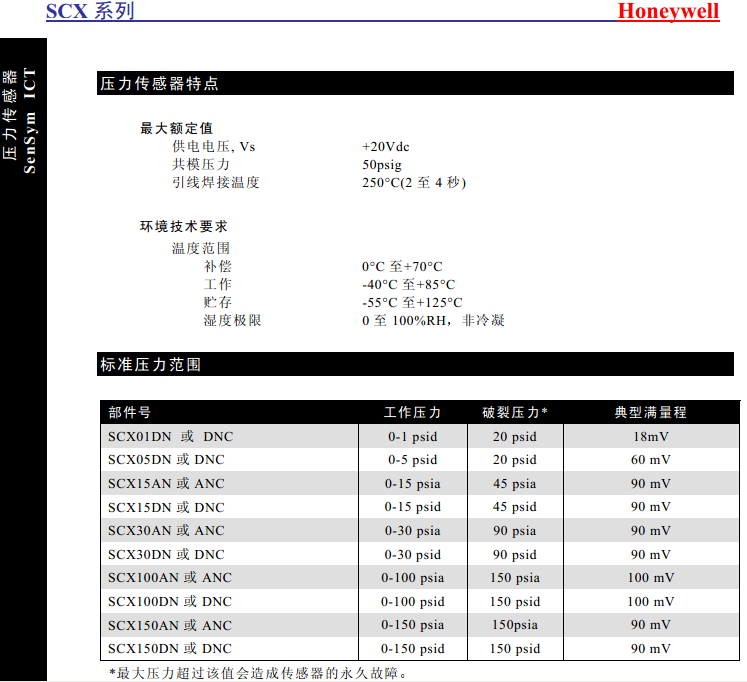The width and height of the screenshot is (747, 682).
Task: Click the 0-15 psia working pressure cell
Action: pos(413,483)
